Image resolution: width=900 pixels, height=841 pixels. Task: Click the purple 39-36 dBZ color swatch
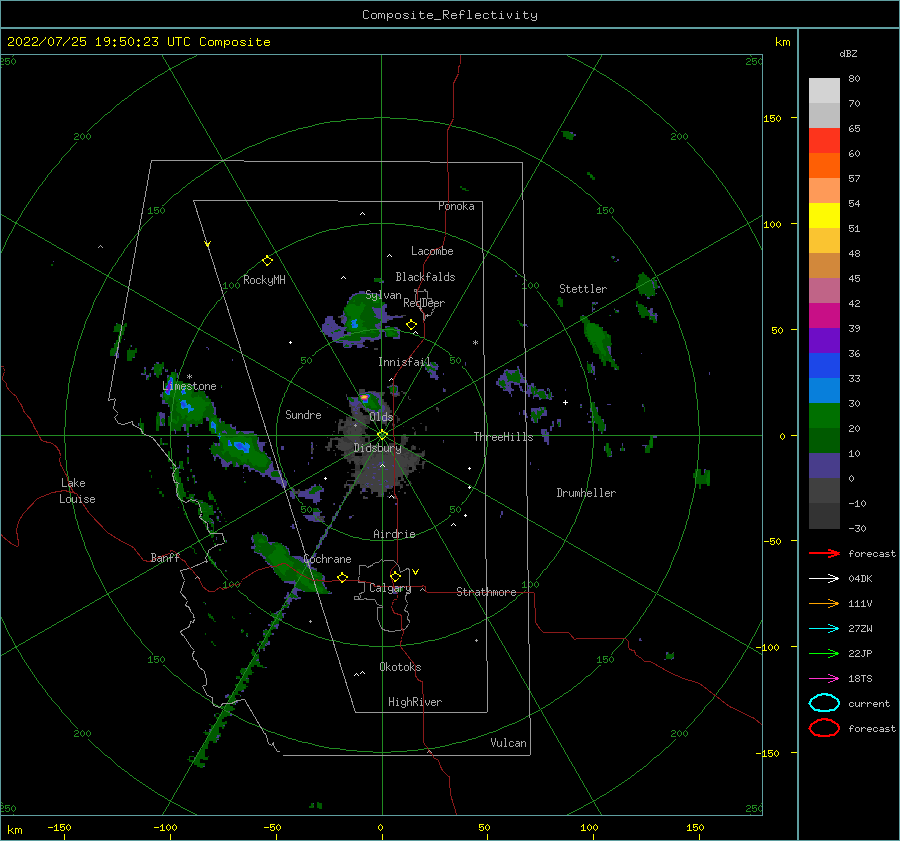(x=824, y=341)
